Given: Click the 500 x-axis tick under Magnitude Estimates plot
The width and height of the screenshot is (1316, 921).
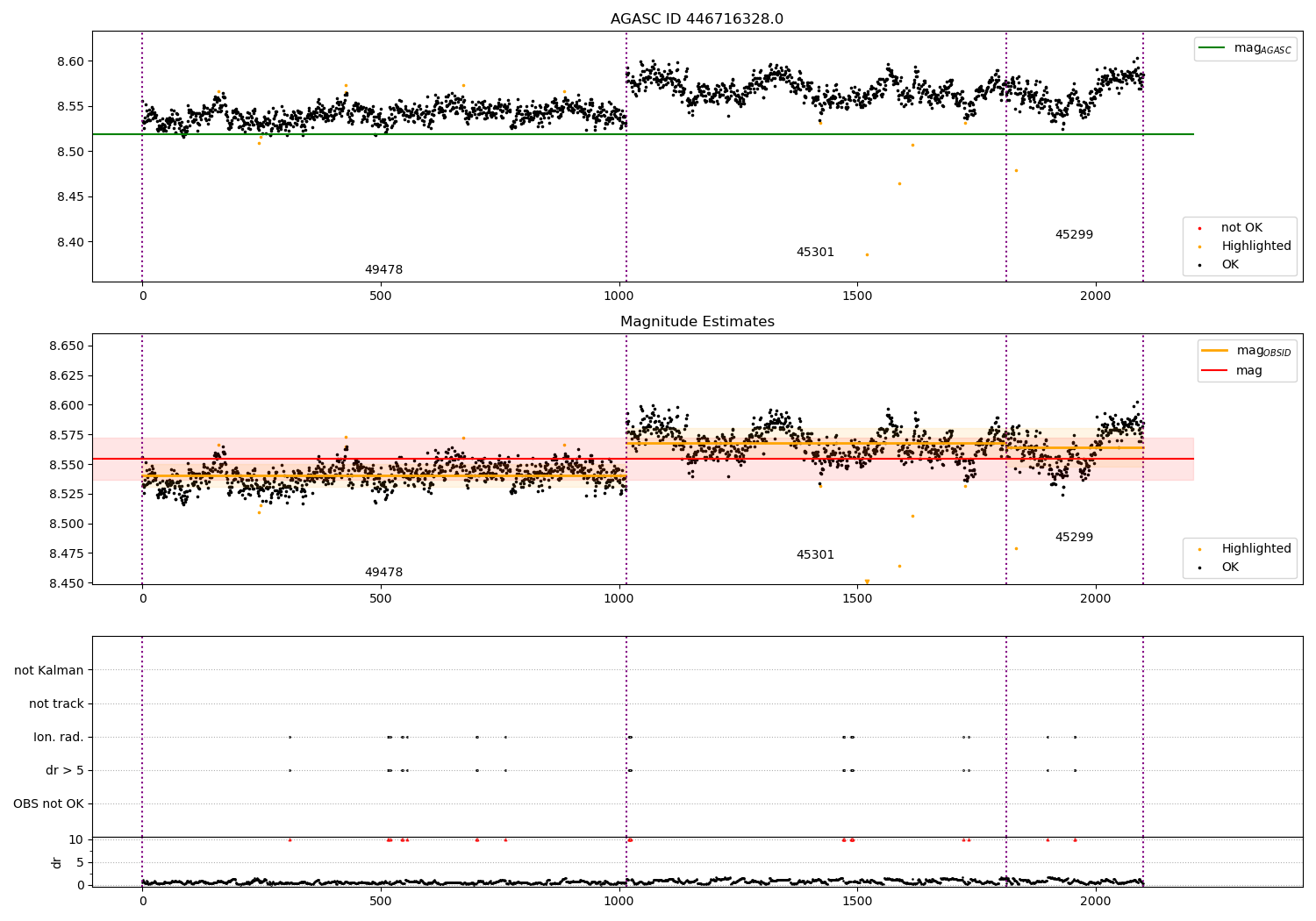Looking at the screenshot, I should coord(381,599).
